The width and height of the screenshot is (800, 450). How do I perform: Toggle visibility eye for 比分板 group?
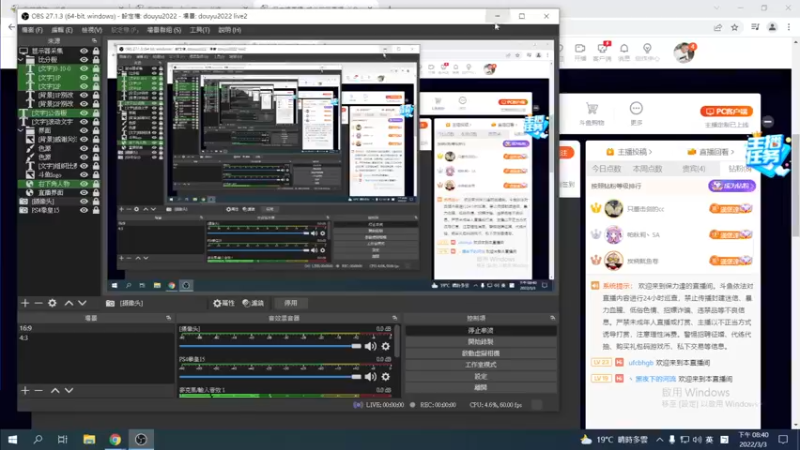pos(84,60)
